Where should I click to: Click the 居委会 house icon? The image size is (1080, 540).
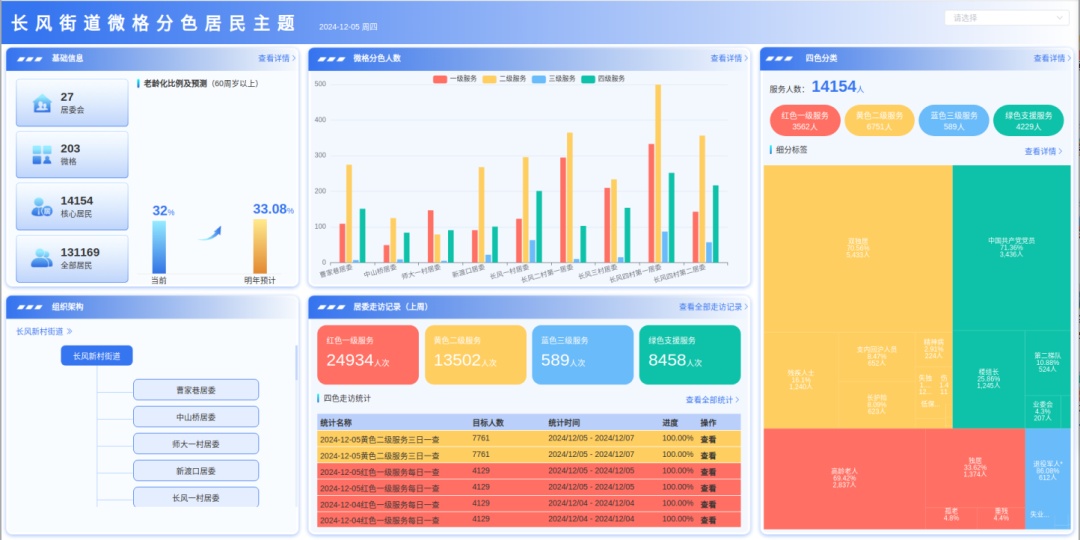tap(42, 103)
